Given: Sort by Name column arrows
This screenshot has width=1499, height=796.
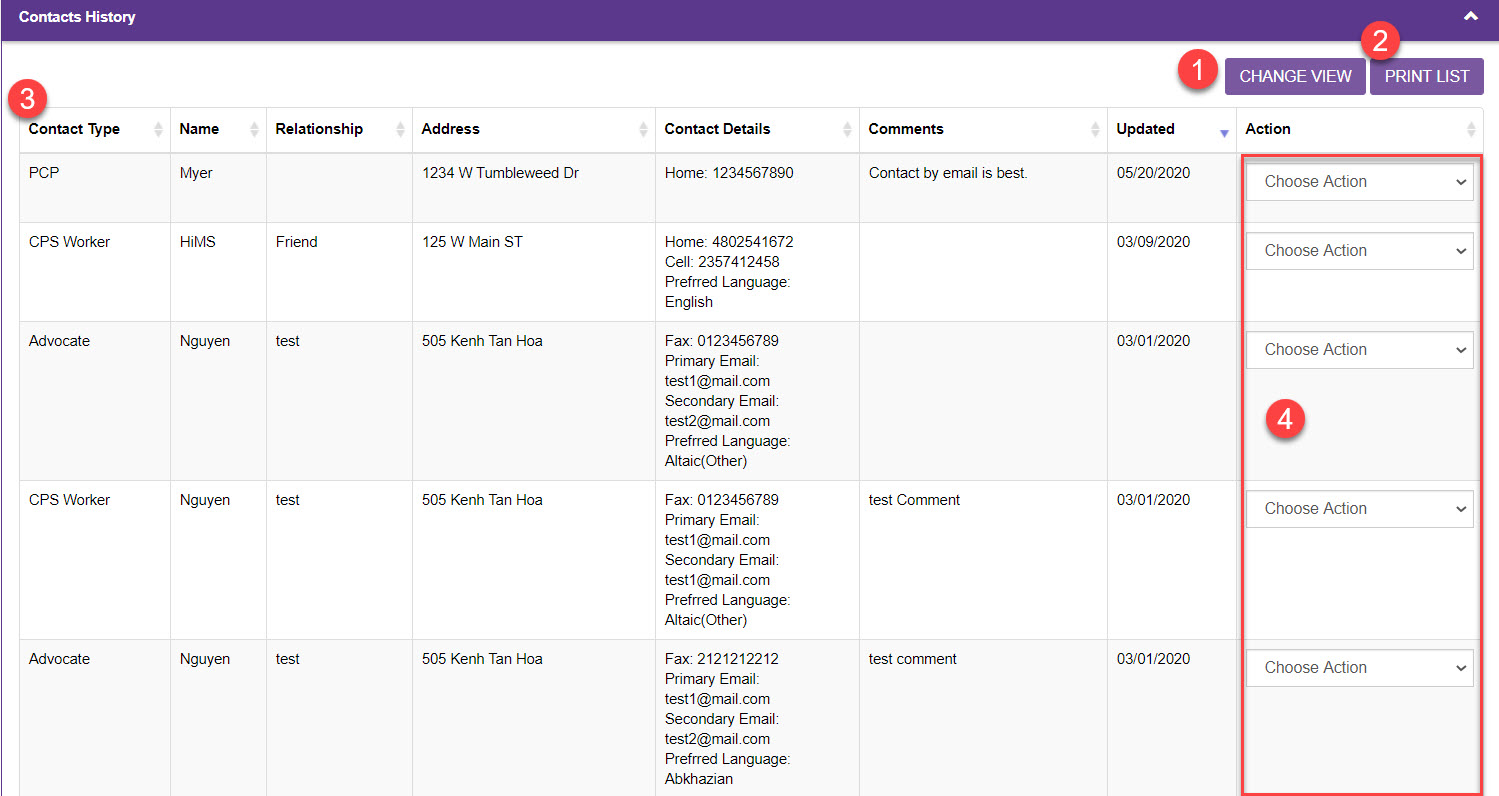Looking at the screenshot, I should pyautogui.click(x=254, y=129).
